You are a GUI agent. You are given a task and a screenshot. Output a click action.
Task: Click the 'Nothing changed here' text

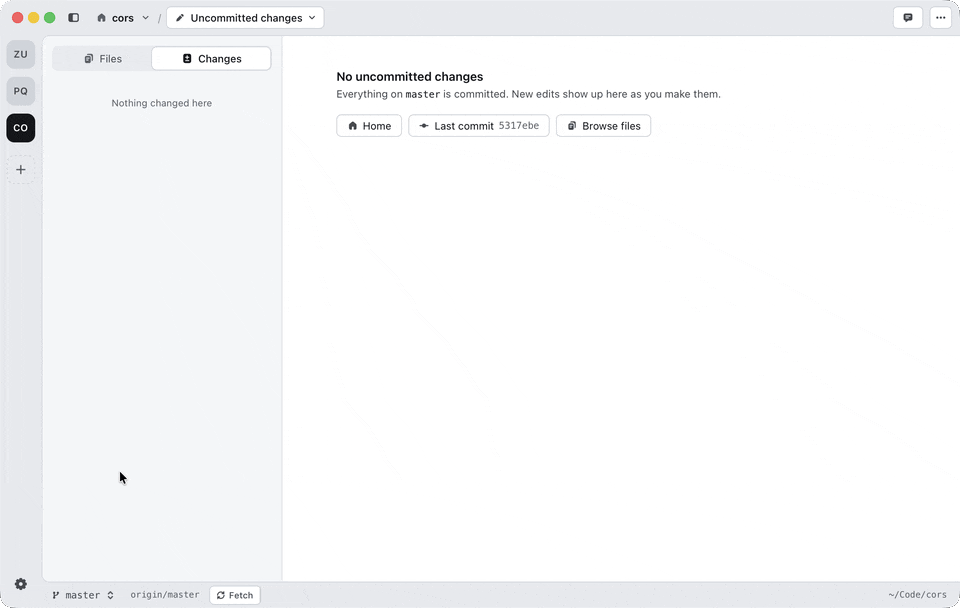[162, 103]
